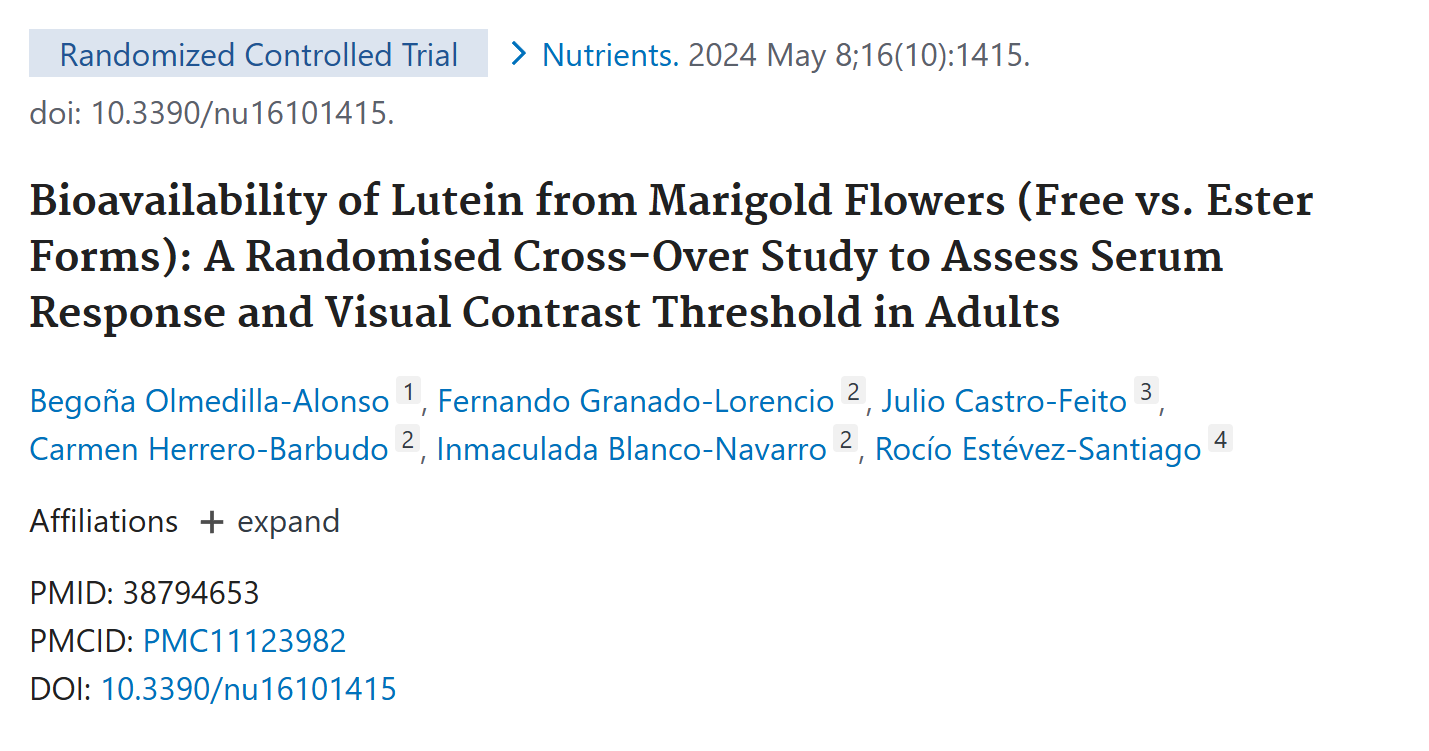This screenshot has height=751, width=1429.
Task: Click affiliation superscript 3 after Castro-Feito
Action: [x=1146, y=391]
